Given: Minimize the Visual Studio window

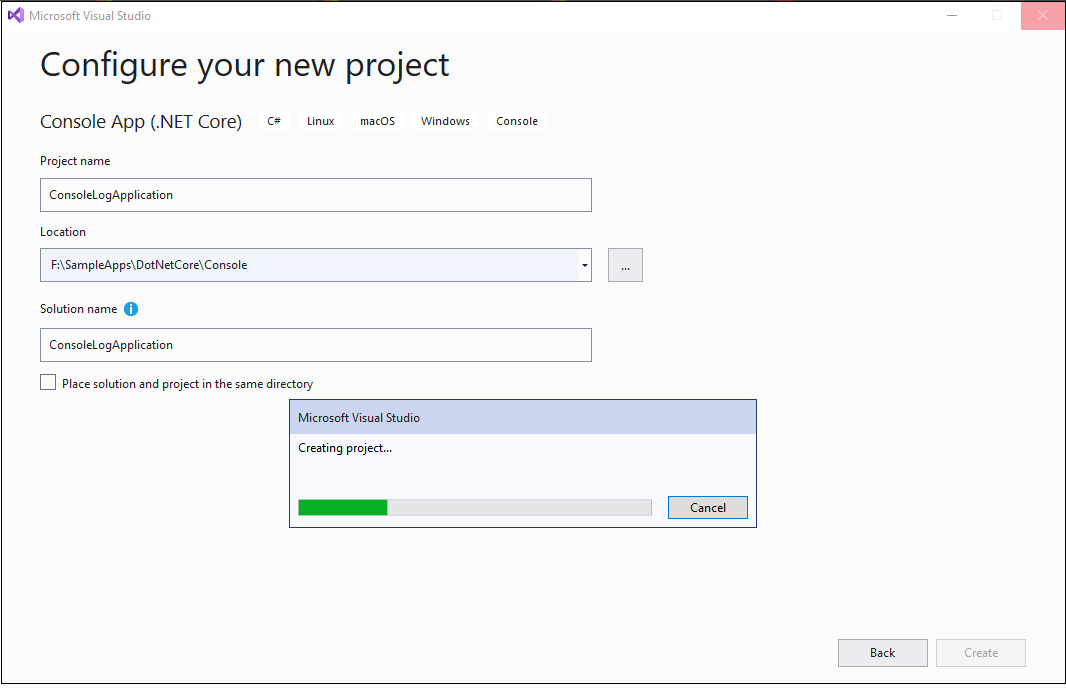Looking at the screenshot, I should (x=952, y=15).
